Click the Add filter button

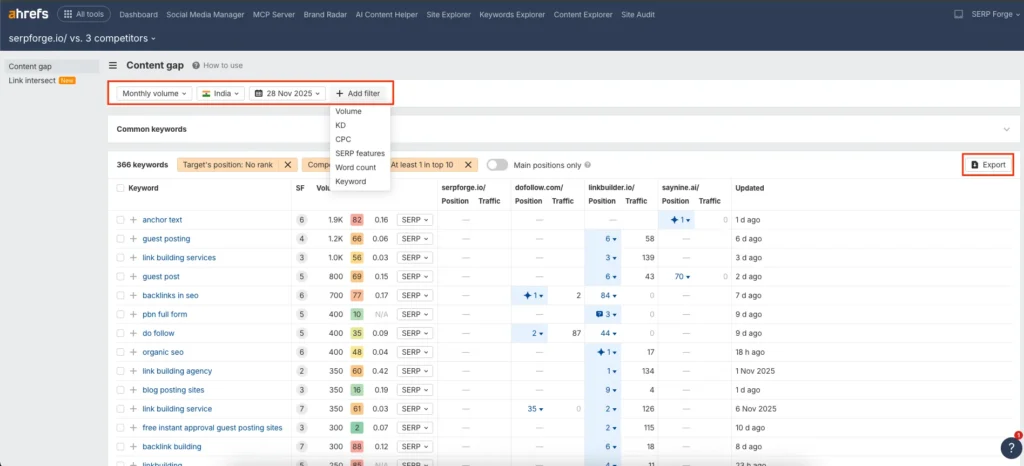pos(358,93)
